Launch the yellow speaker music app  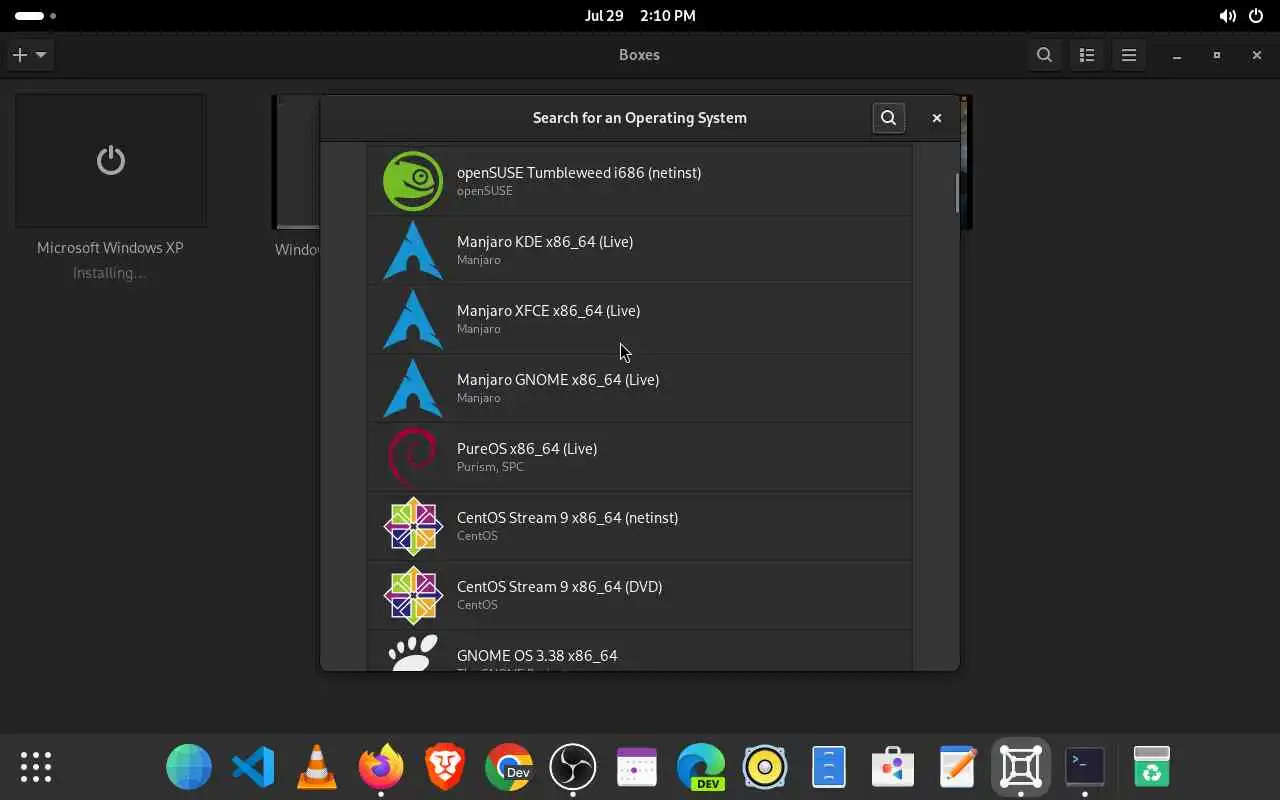coord(765,767)
